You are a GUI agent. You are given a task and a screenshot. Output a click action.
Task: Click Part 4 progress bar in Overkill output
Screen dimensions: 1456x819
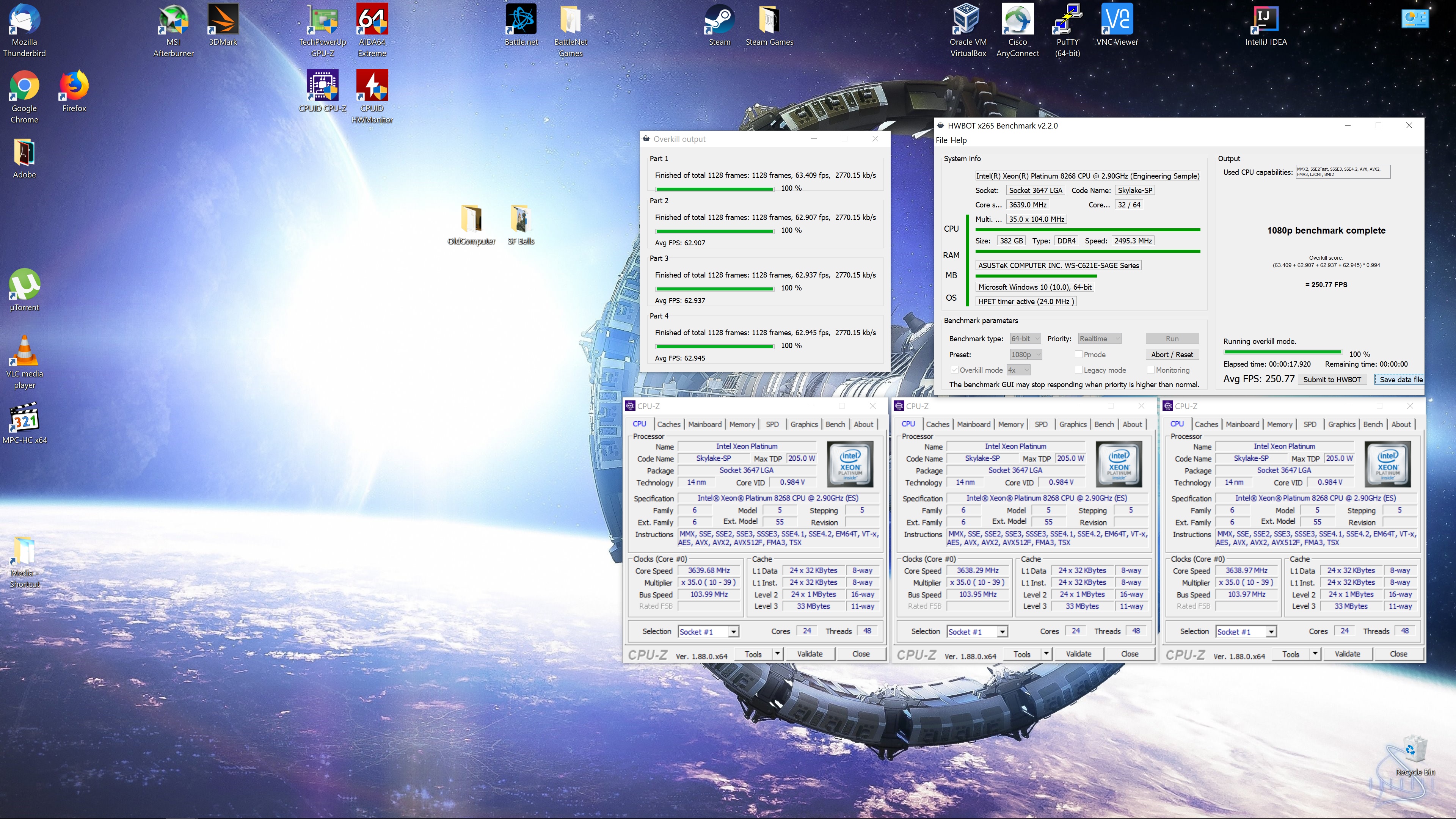coord(714,346)
